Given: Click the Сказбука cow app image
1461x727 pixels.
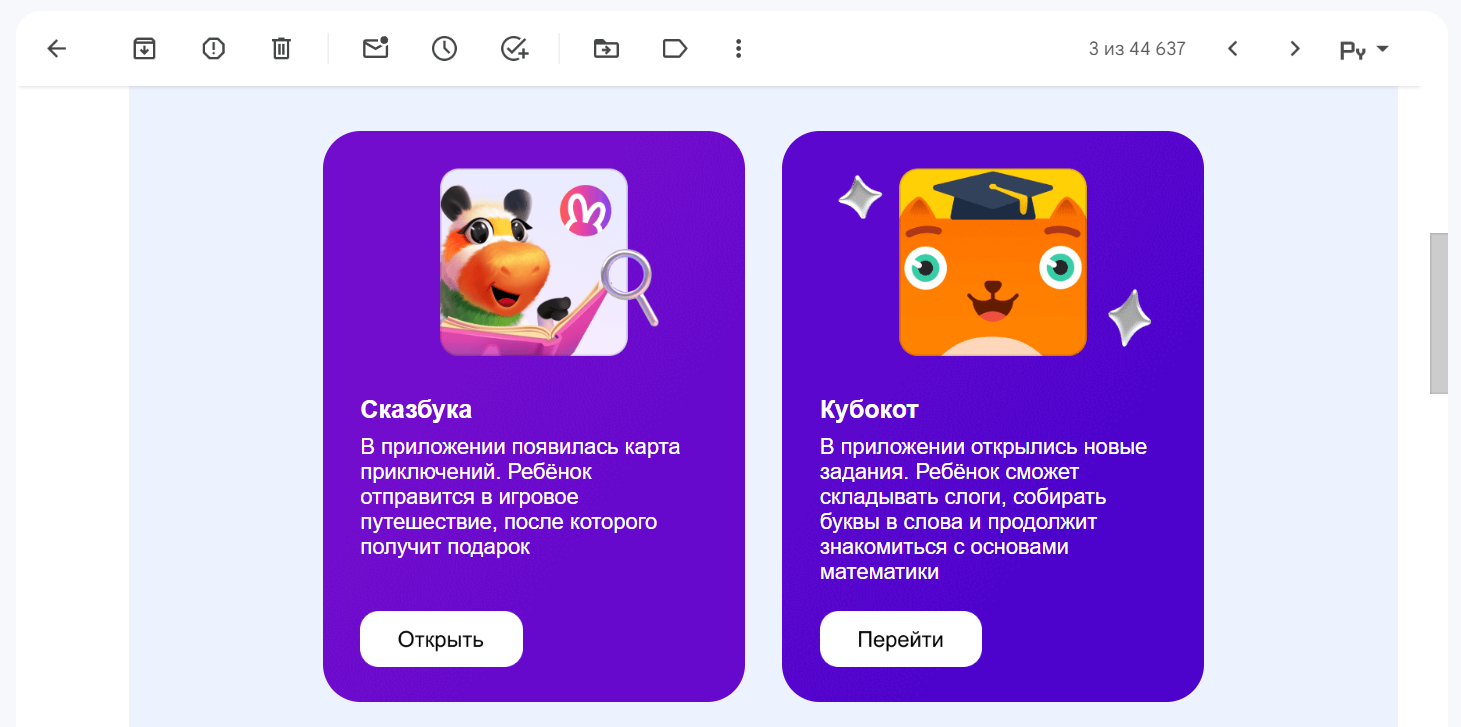Looking at the screenshot, I should (534, 262).
